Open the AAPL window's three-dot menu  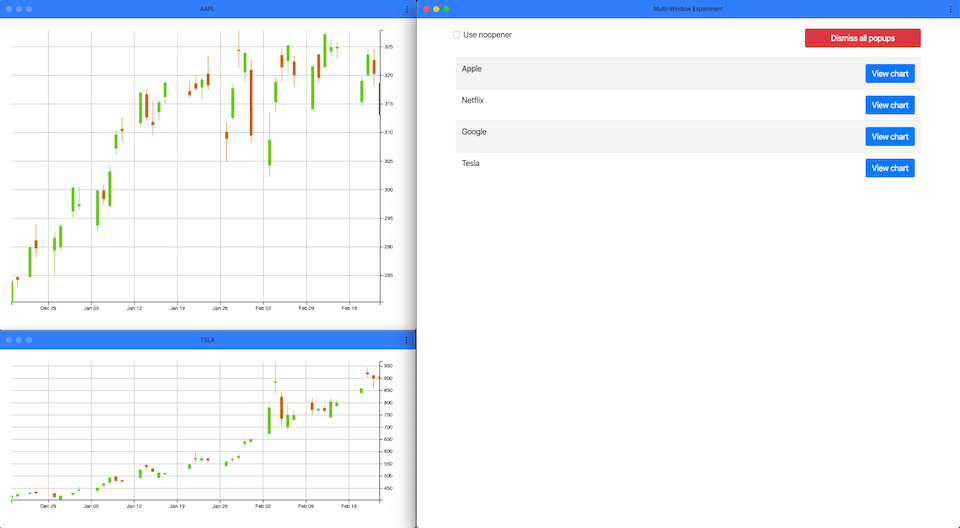coord(406,9)
